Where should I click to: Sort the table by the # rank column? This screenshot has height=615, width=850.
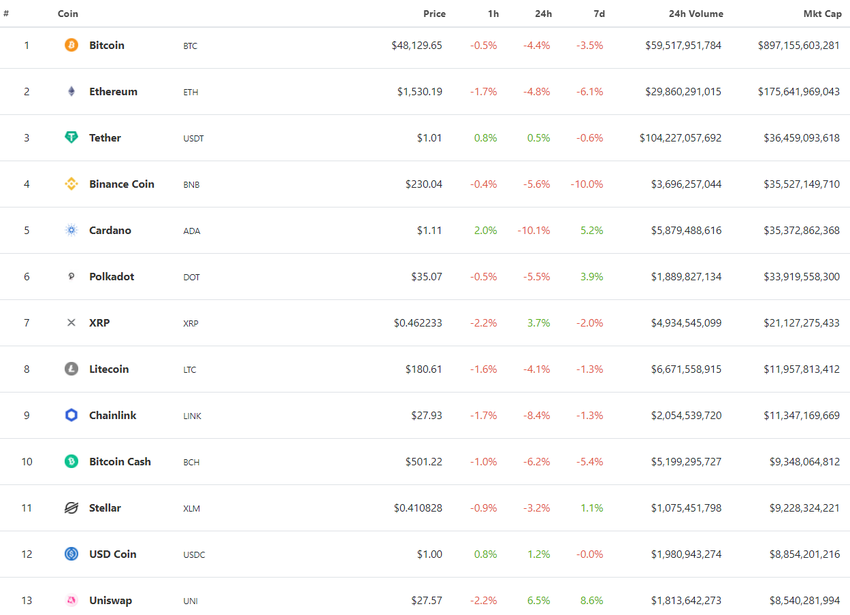6,14
